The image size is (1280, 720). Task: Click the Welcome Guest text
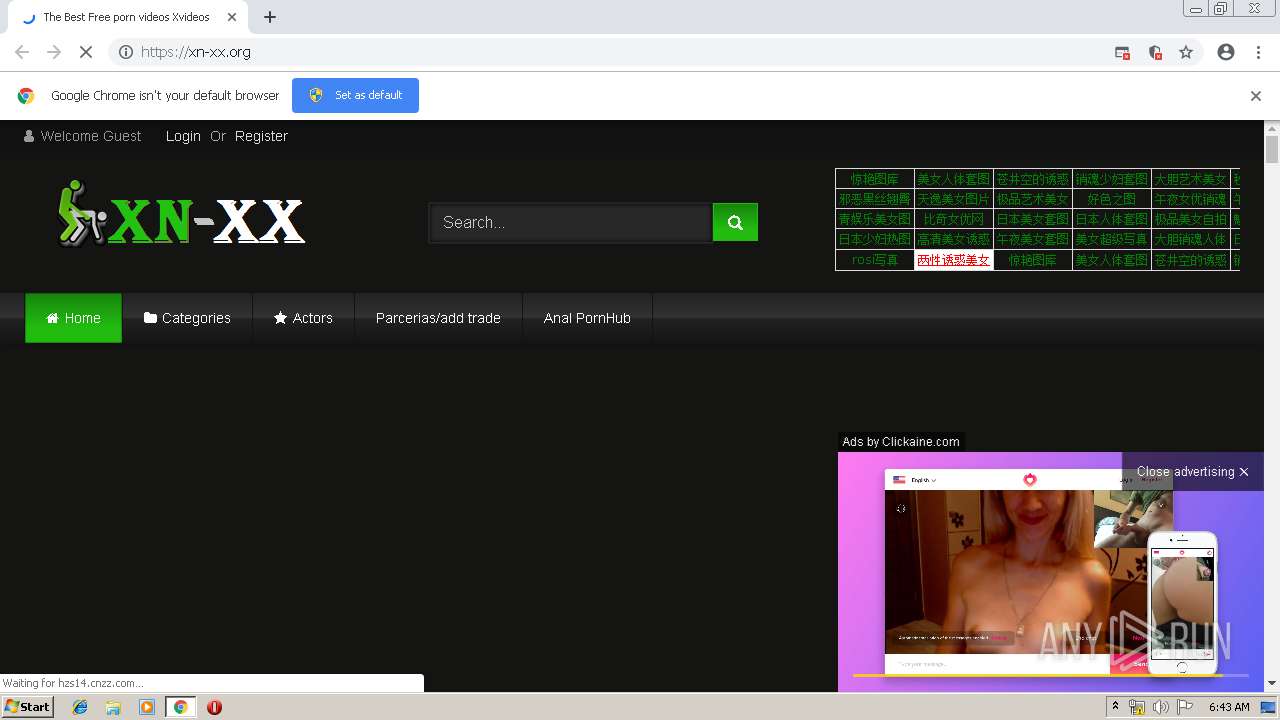point(91,136)
